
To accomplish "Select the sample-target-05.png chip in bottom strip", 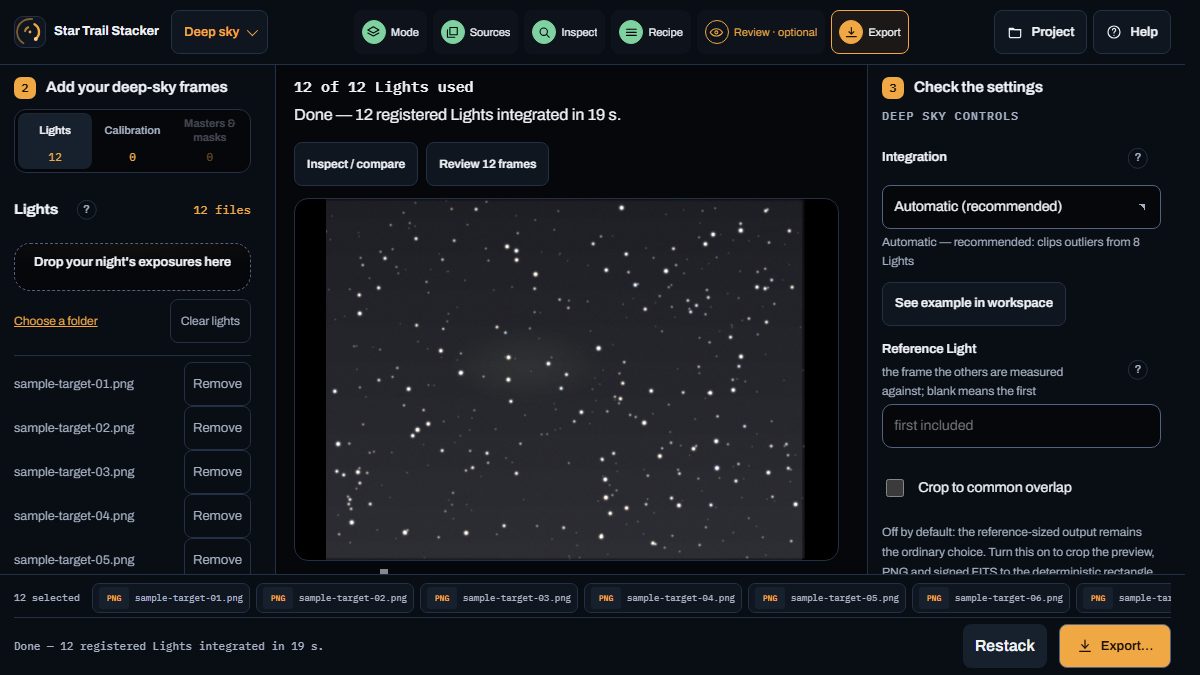I will pyautogui.click(x=828, y=598).
